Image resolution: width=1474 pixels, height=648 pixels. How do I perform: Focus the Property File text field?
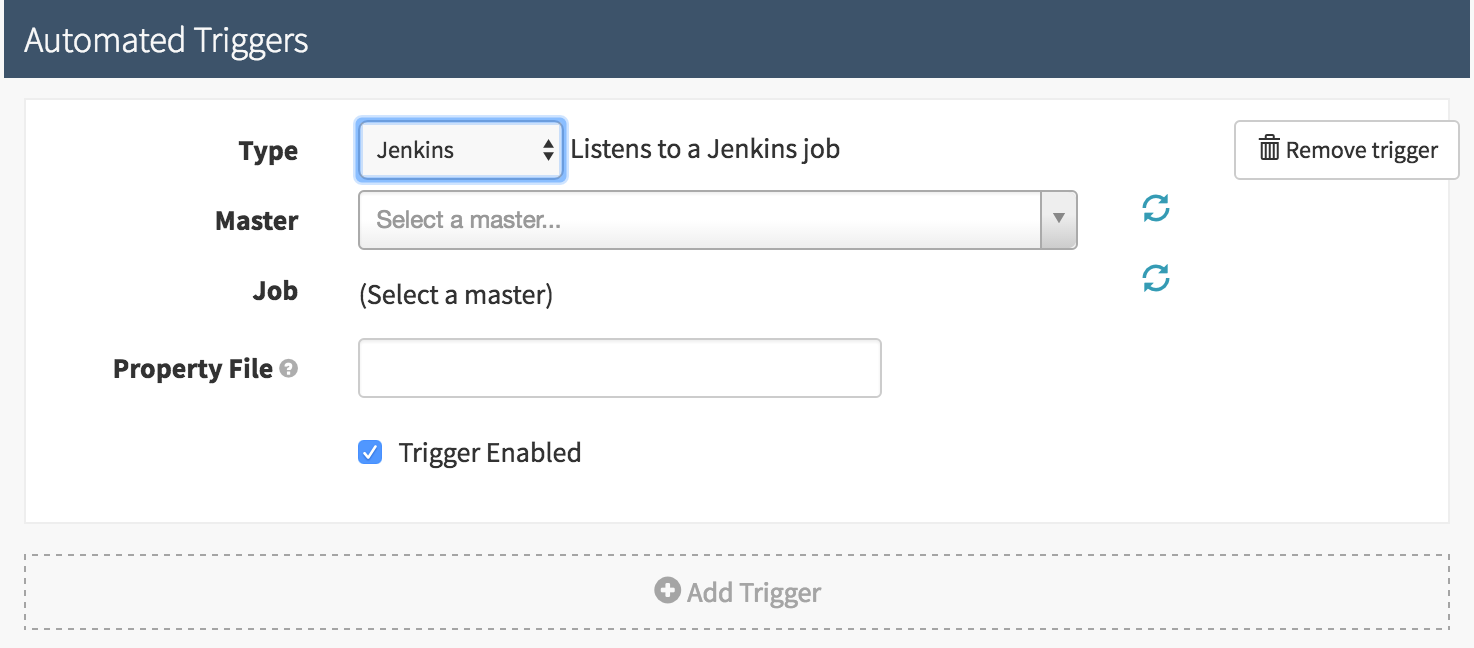(x=619, y=368)
